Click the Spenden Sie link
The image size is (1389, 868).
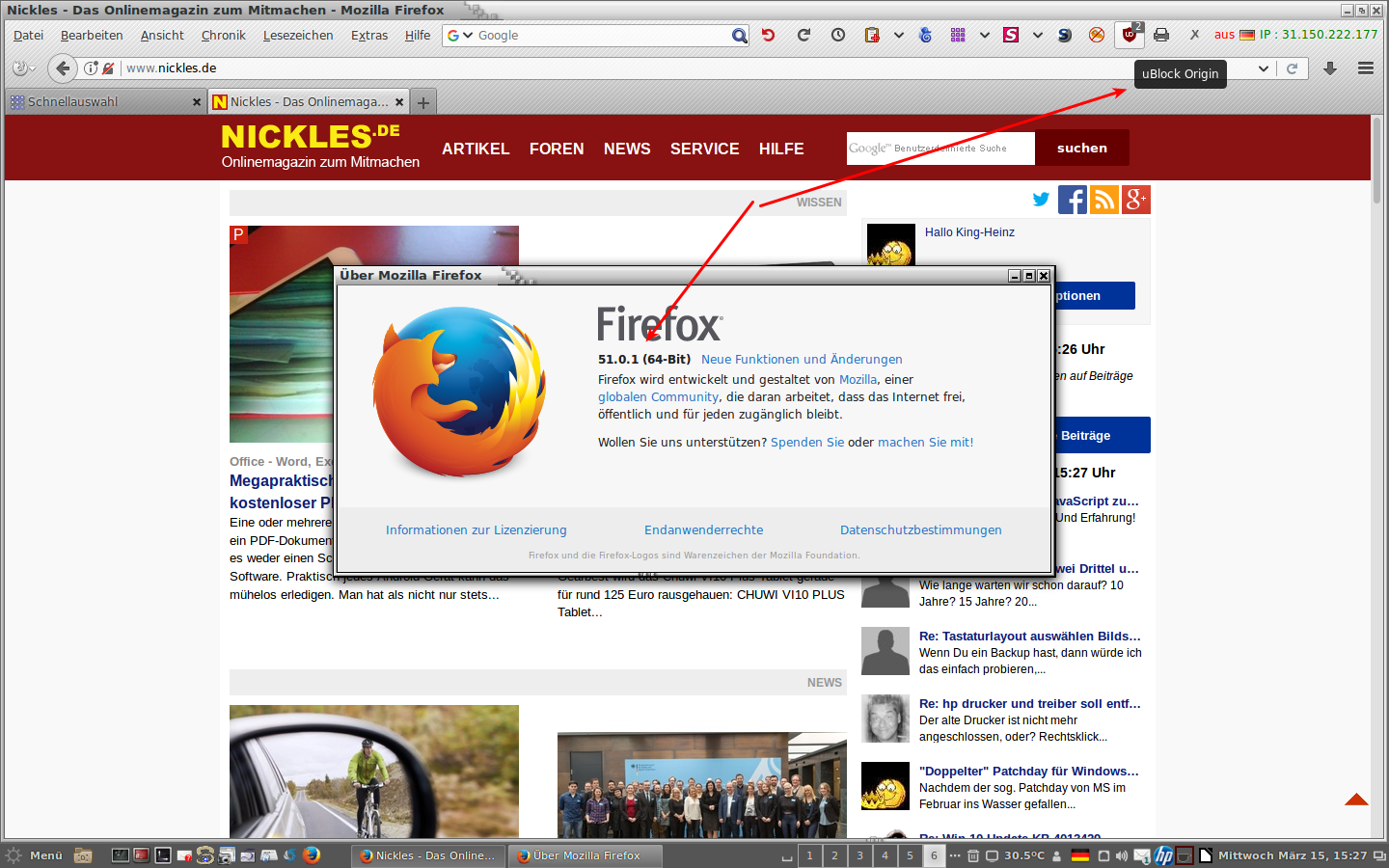pyautogui.click(x=807, y=443)
